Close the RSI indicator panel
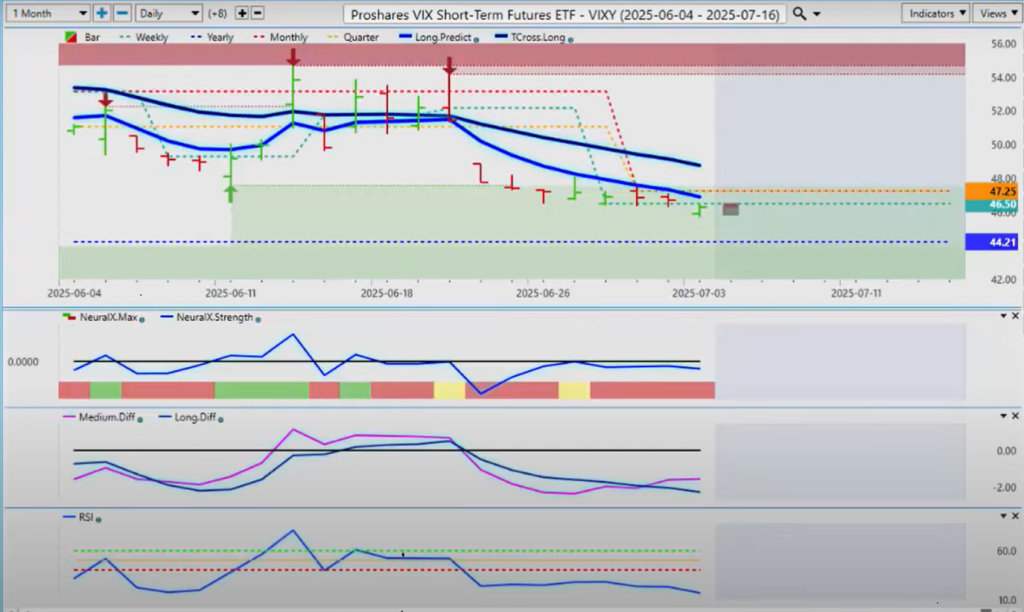Viewport: 1024px width, 612px height. pos(1015,515)
